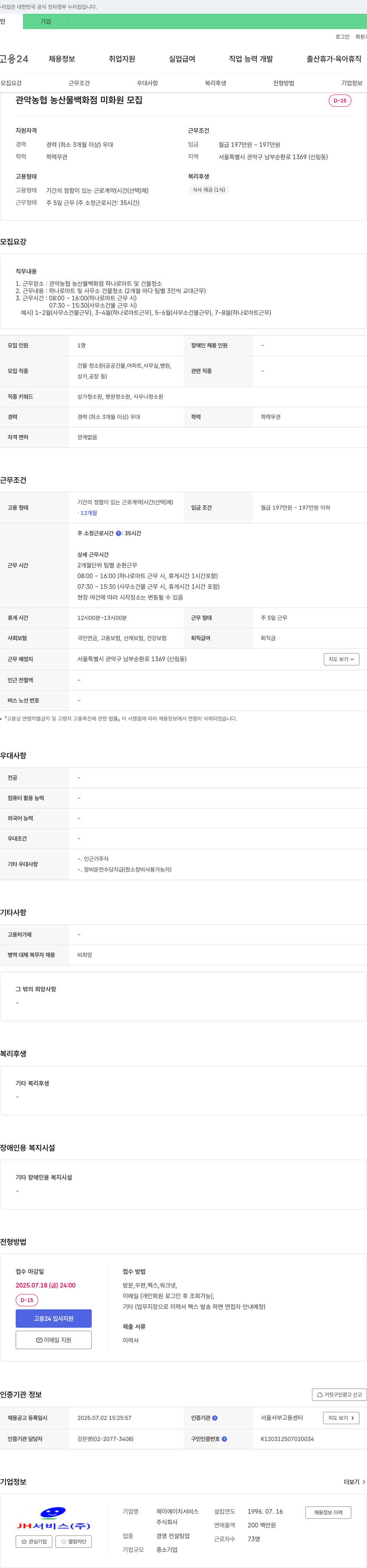Switch to the 기업 tab
This screenshot has height=1568, width=367.
(45, 21)
